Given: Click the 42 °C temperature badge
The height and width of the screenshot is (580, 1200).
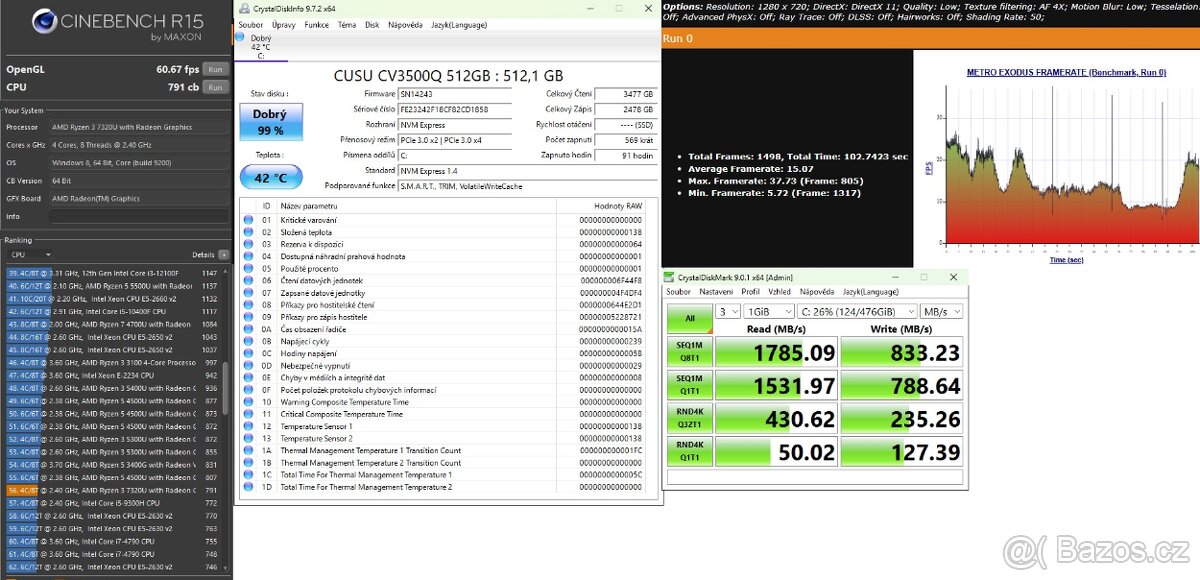Looking at the screenshot, I should [x=268, y=178].
